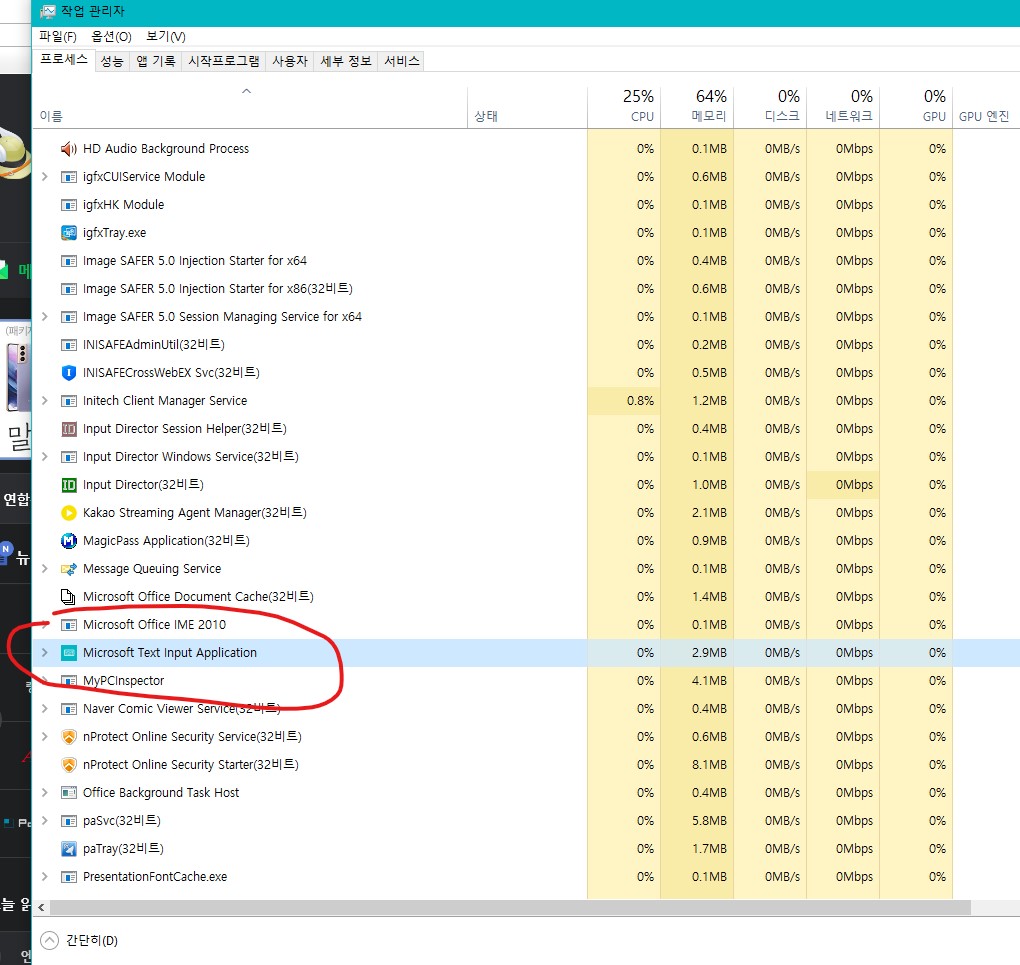Expand Input Director Windows Service group
The width and height of the screenshot is (1020, 965).
click(x=44, y=456)
